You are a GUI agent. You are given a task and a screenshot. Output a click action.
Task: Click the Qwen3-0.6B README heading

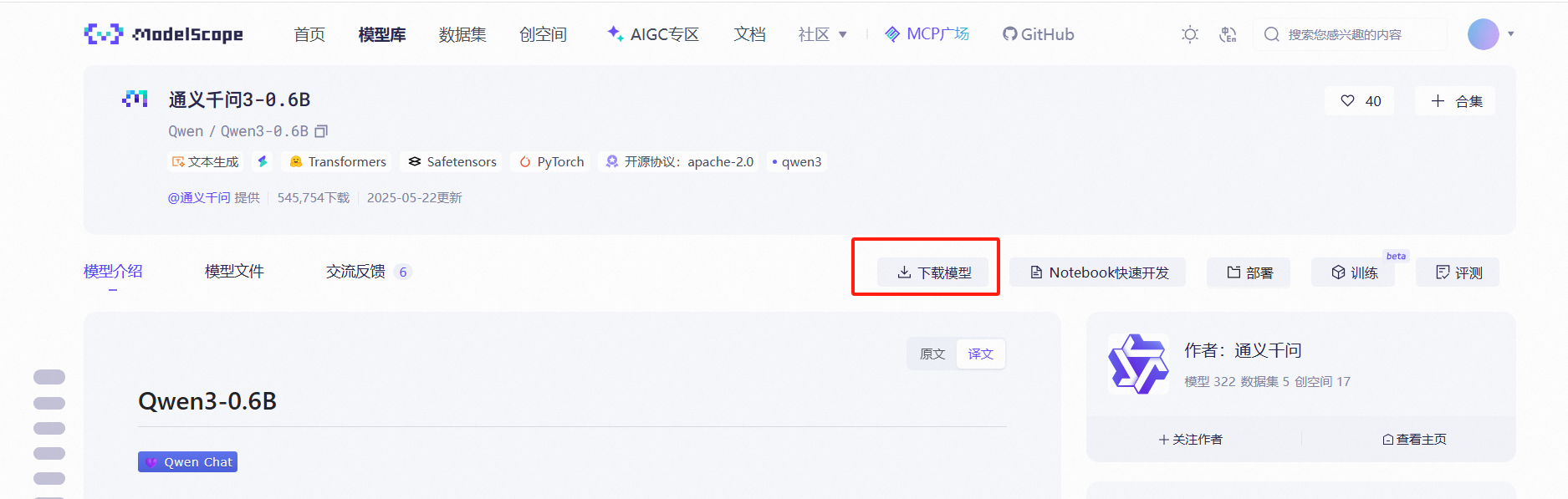207,401
